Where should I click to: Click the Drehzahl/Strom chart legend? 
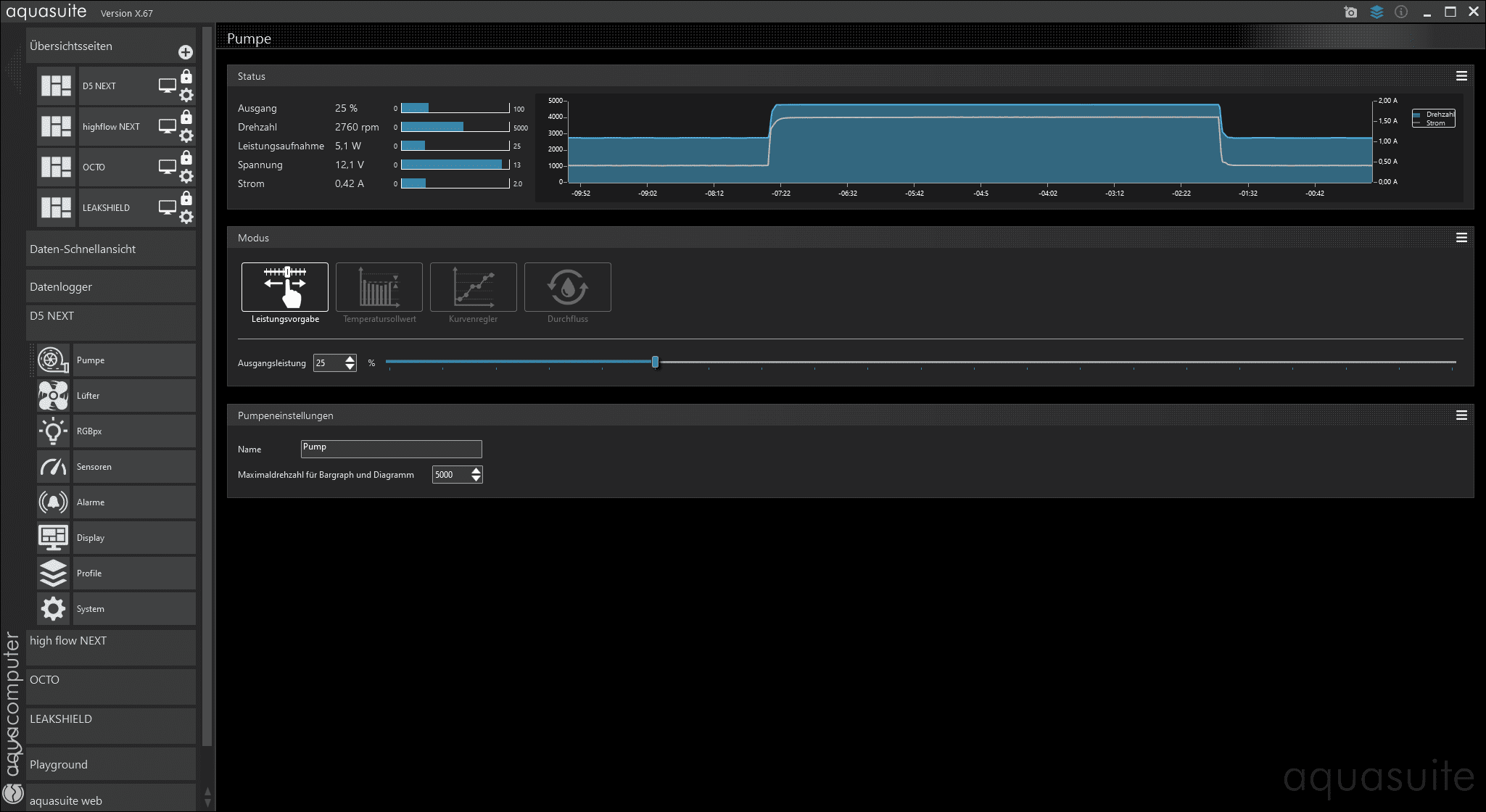click(1433, 118)
